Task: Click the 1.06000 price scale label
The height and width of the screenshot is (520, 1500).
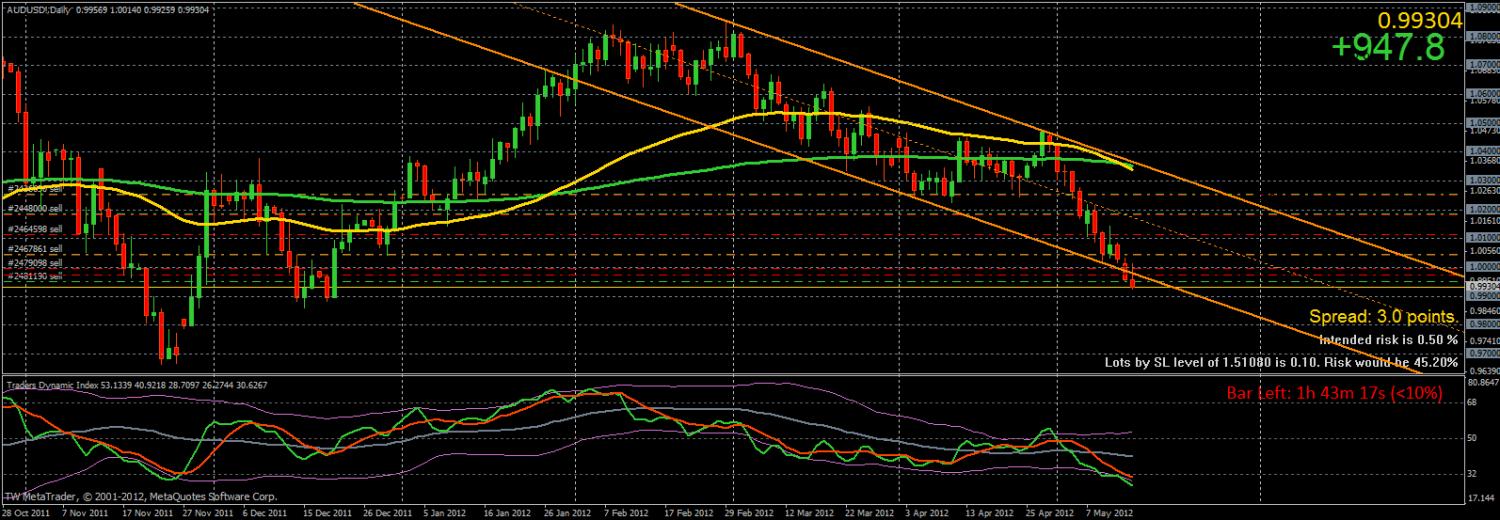Action: coord(1482,94)
